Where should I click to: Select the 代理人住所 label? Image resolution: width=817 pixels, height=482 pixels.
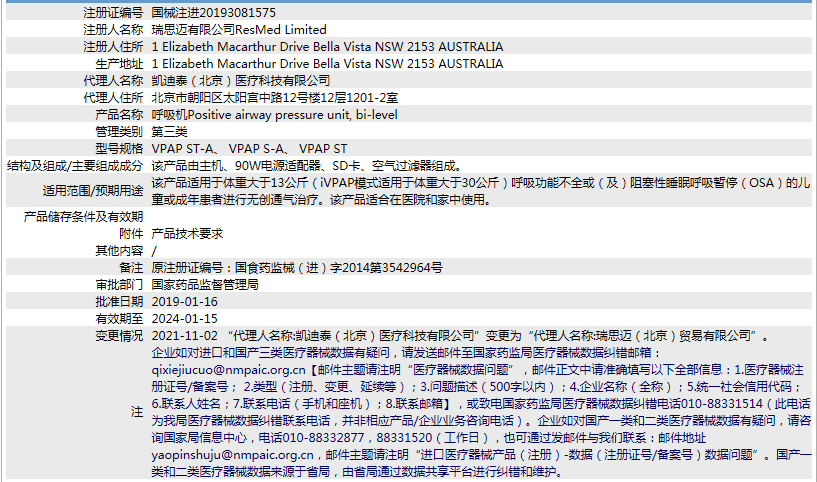113,97
